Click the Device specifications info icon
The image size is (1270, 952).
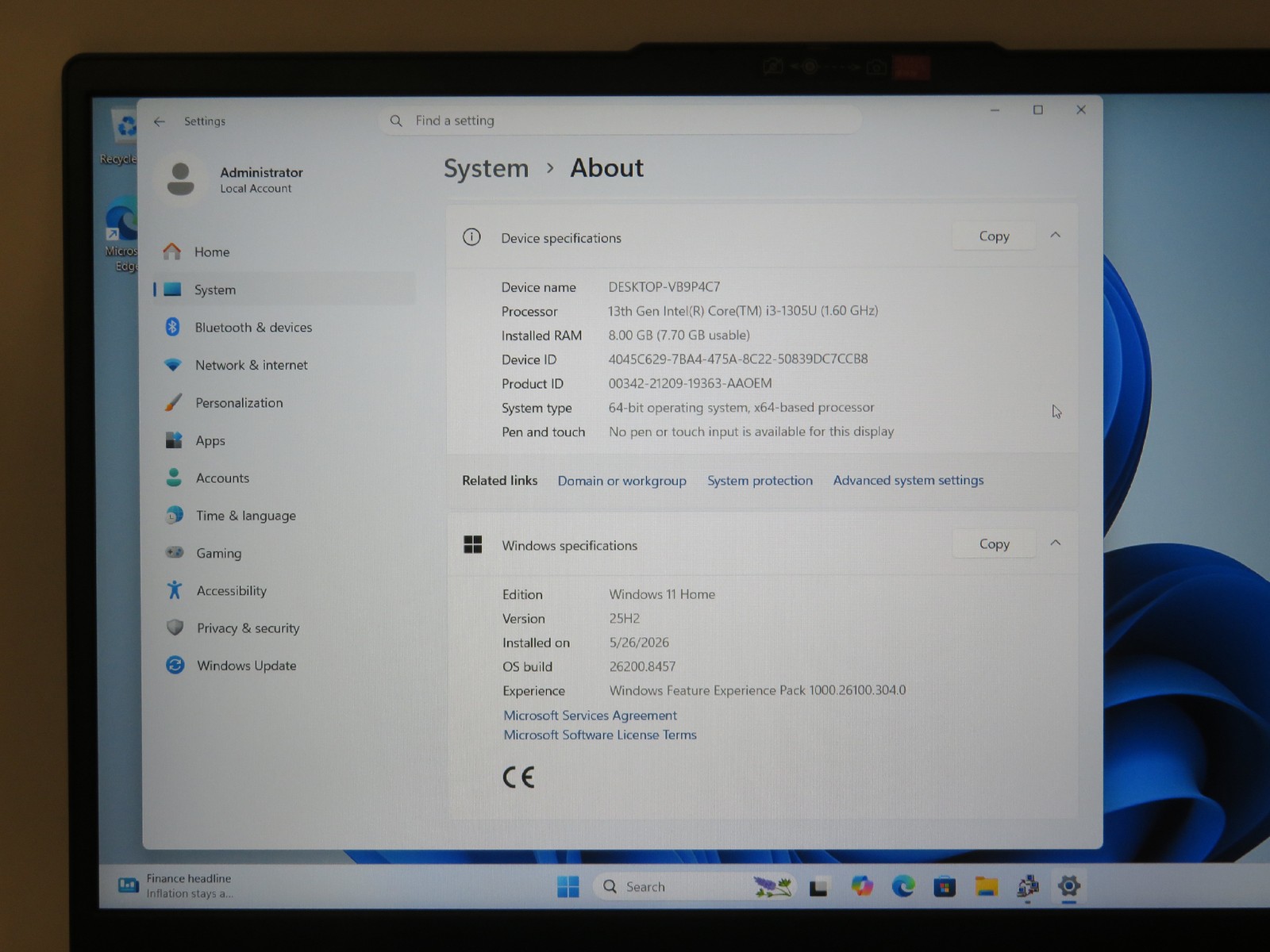[471, 237]
